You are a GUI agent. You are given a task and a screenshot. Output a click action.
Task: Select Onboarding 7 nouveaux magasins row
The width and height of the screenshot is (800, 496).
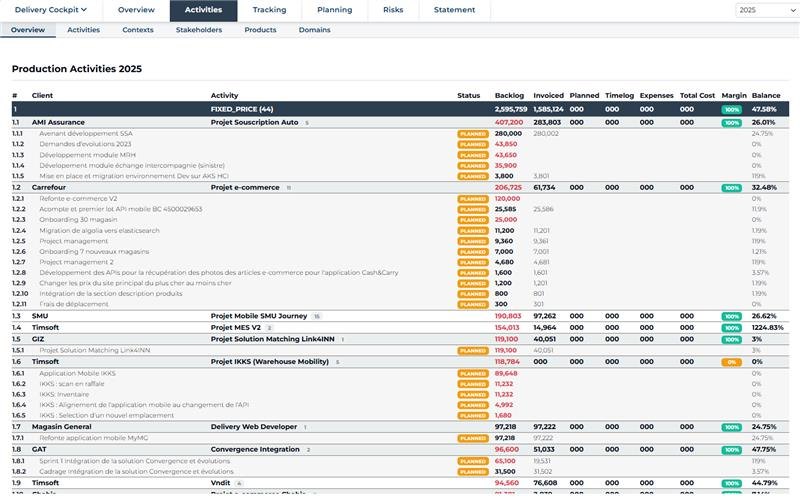pyautogui.click(x=400, y=252)
